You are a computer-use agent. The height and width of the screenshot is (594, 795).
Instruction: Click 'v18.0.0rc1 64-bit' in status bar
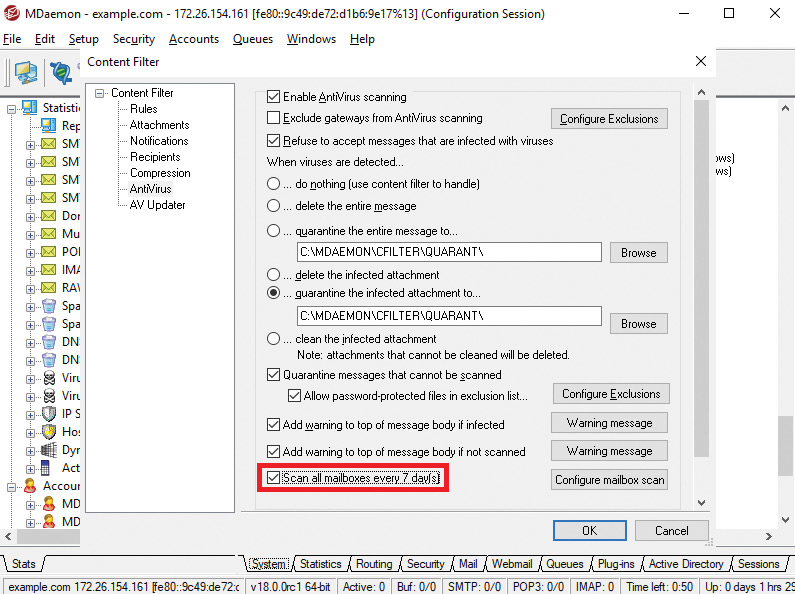[x=290, y=587]
